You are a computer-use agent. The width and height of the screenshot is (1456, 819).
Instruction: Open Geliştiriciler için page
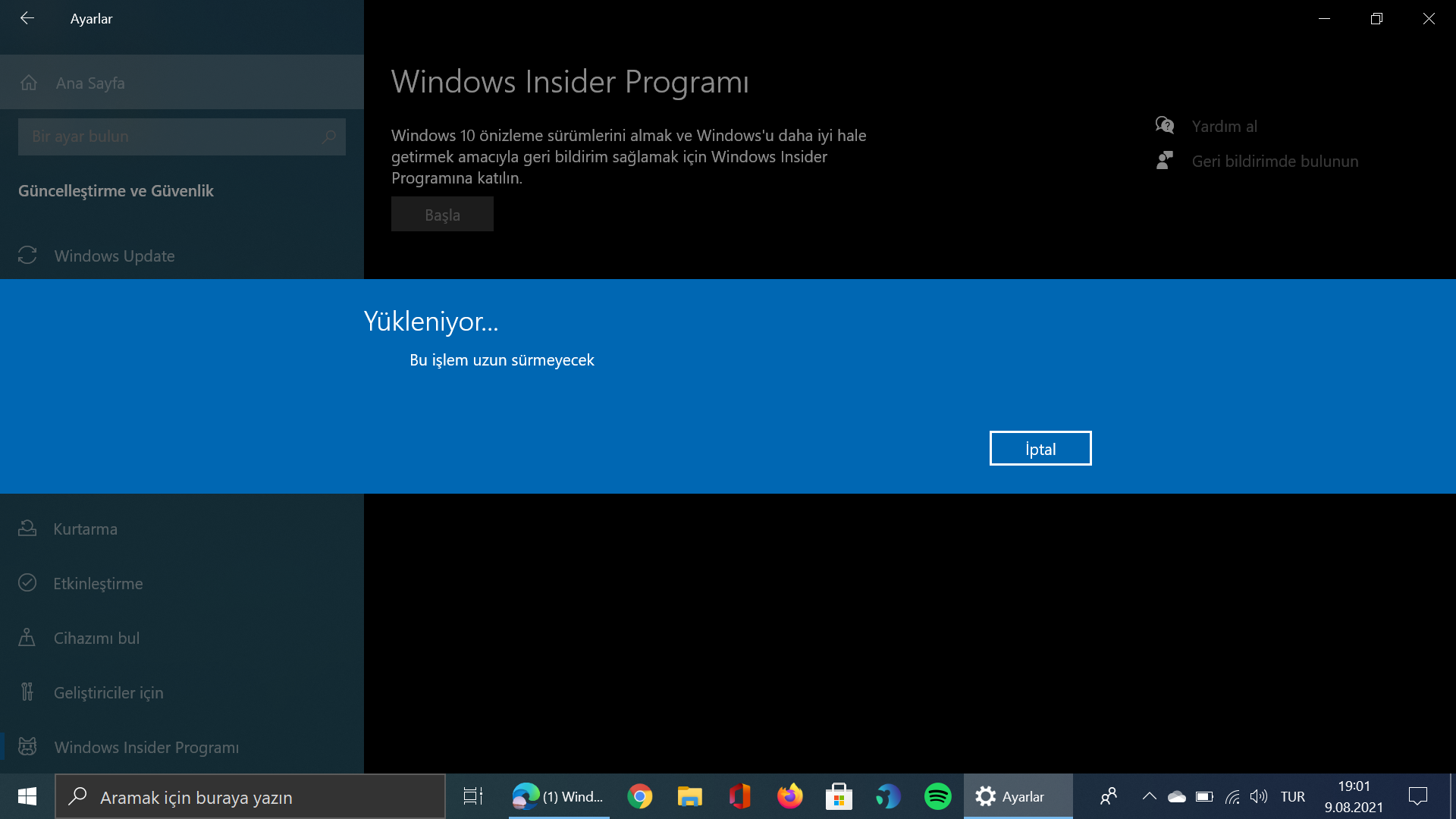[108, 692]
